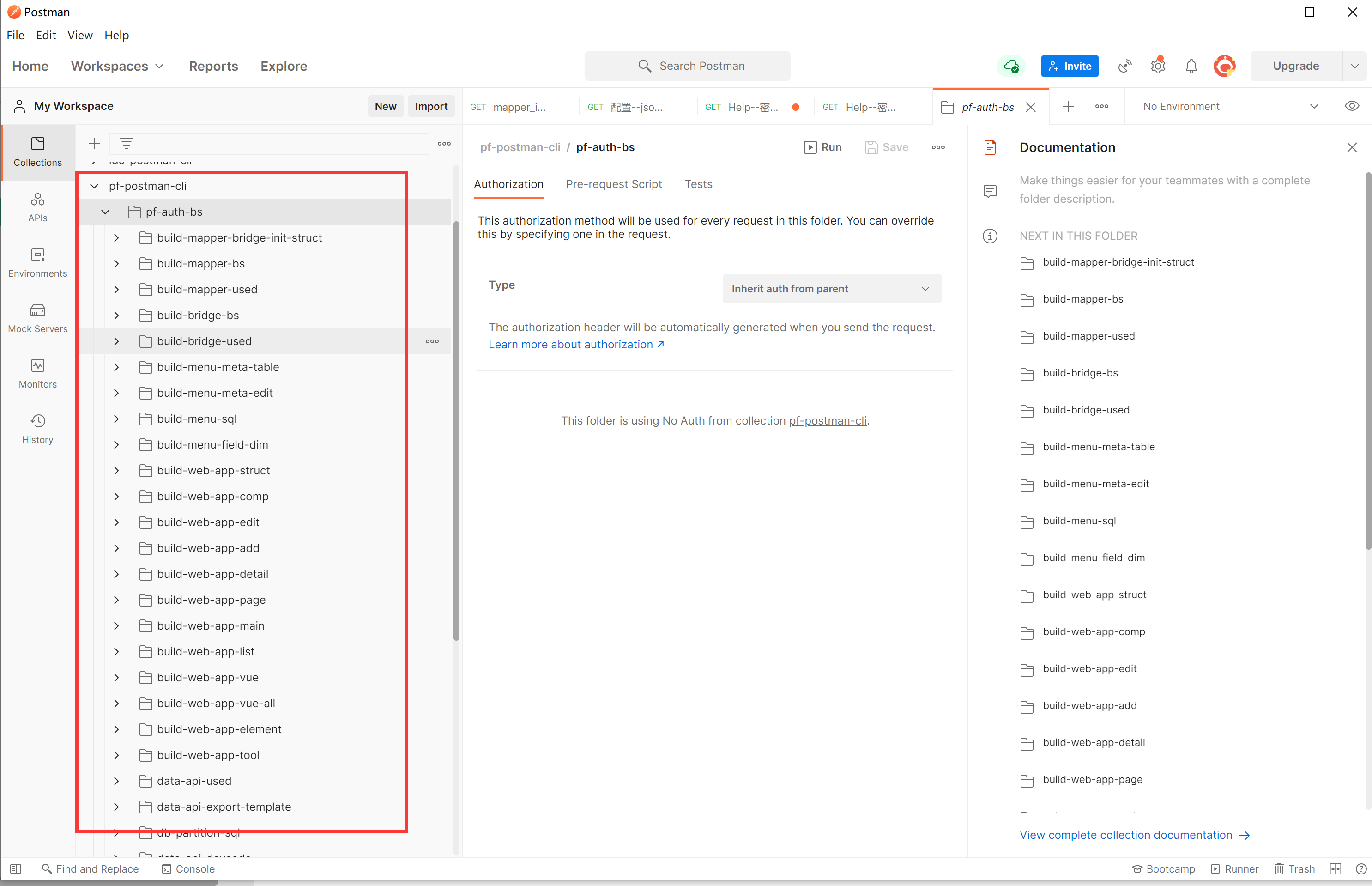Open the notifications bell
This screenshot has height=886, width=1372.
pyautogui.click(x=1191, y=66)
